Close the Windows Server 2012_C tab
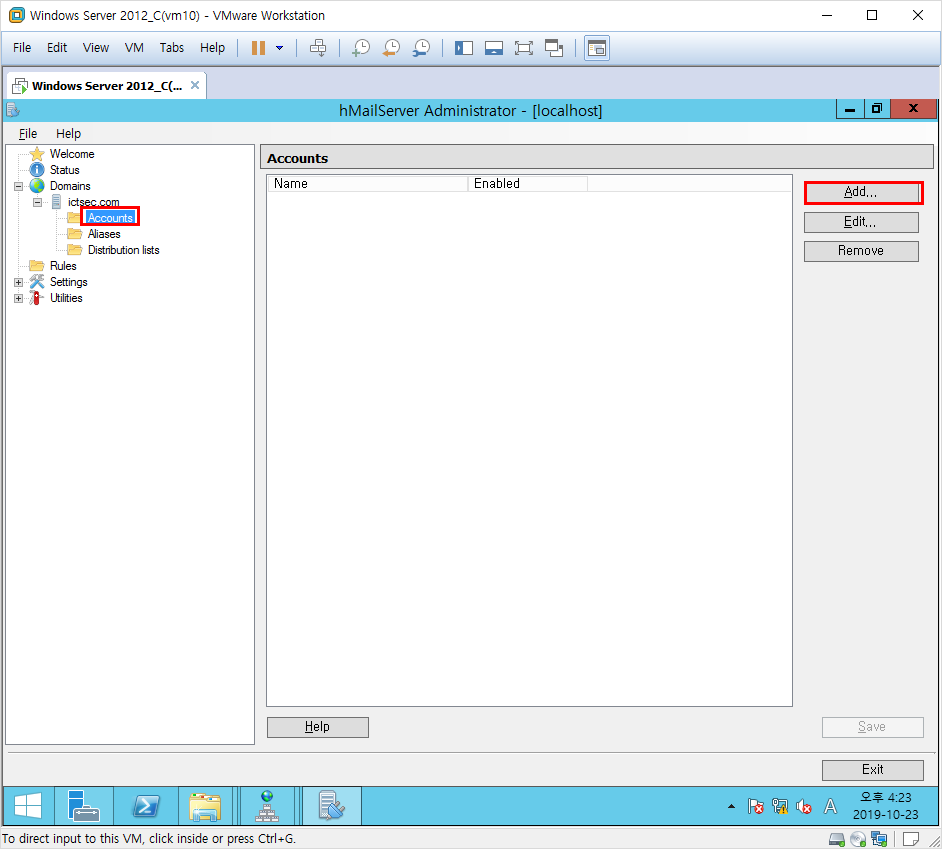The width and height of the screenshot is (942, 849). tap(195, 85)
